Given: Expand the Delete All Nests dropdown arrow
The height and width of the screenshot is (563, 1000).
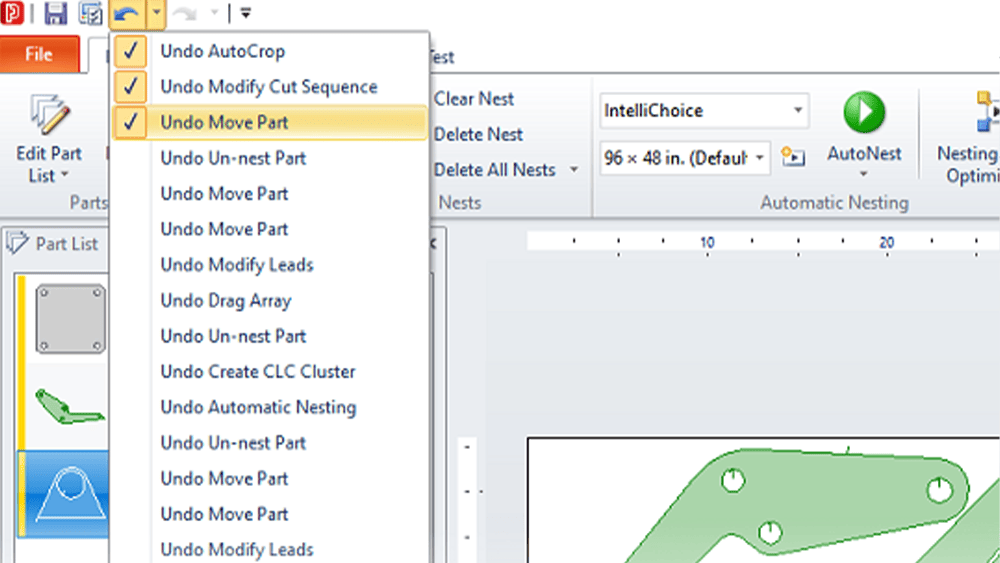Looking at the screenshot, I should pyautogui.click(x=574, y=170).
